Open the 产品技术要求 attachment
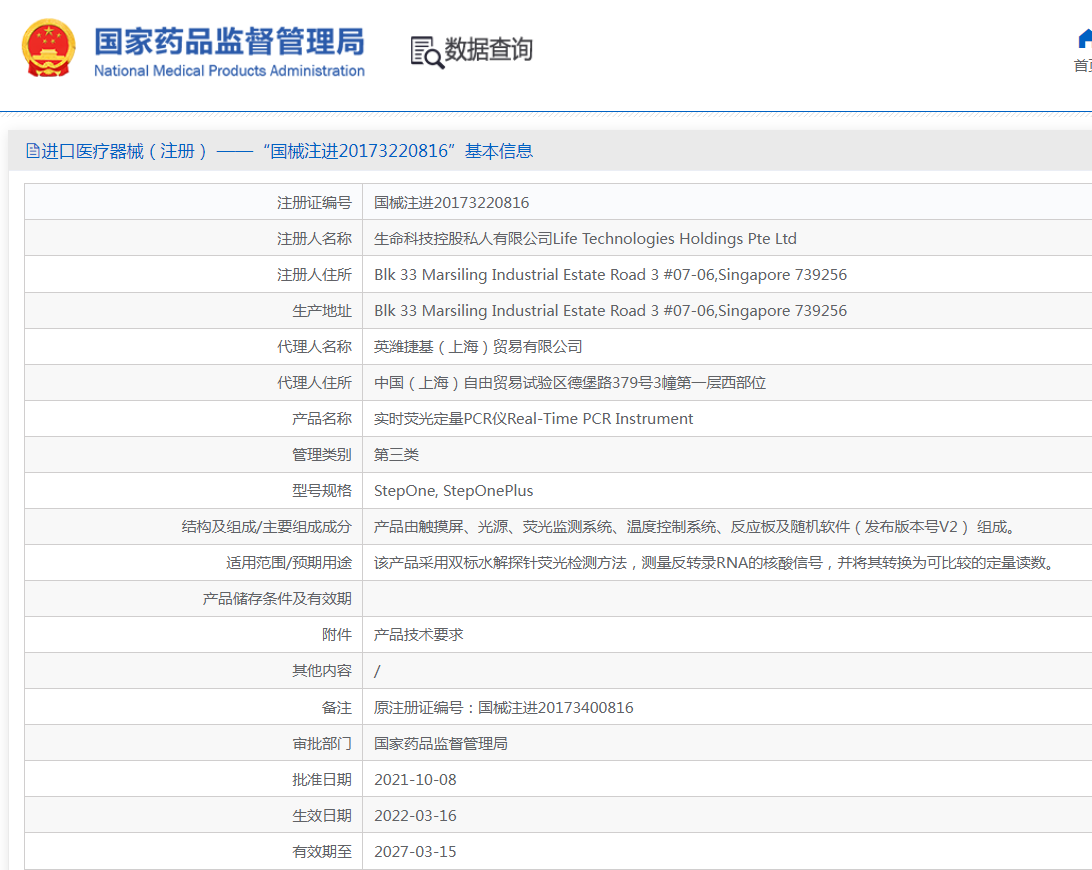 [419, 635]
